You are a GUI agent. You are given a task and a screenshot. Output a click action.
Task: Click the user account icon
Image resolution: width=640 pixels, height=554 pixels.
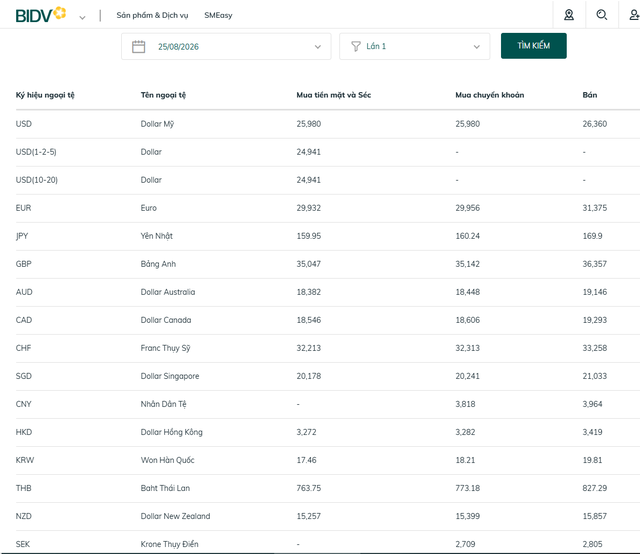tap(634, 15)
